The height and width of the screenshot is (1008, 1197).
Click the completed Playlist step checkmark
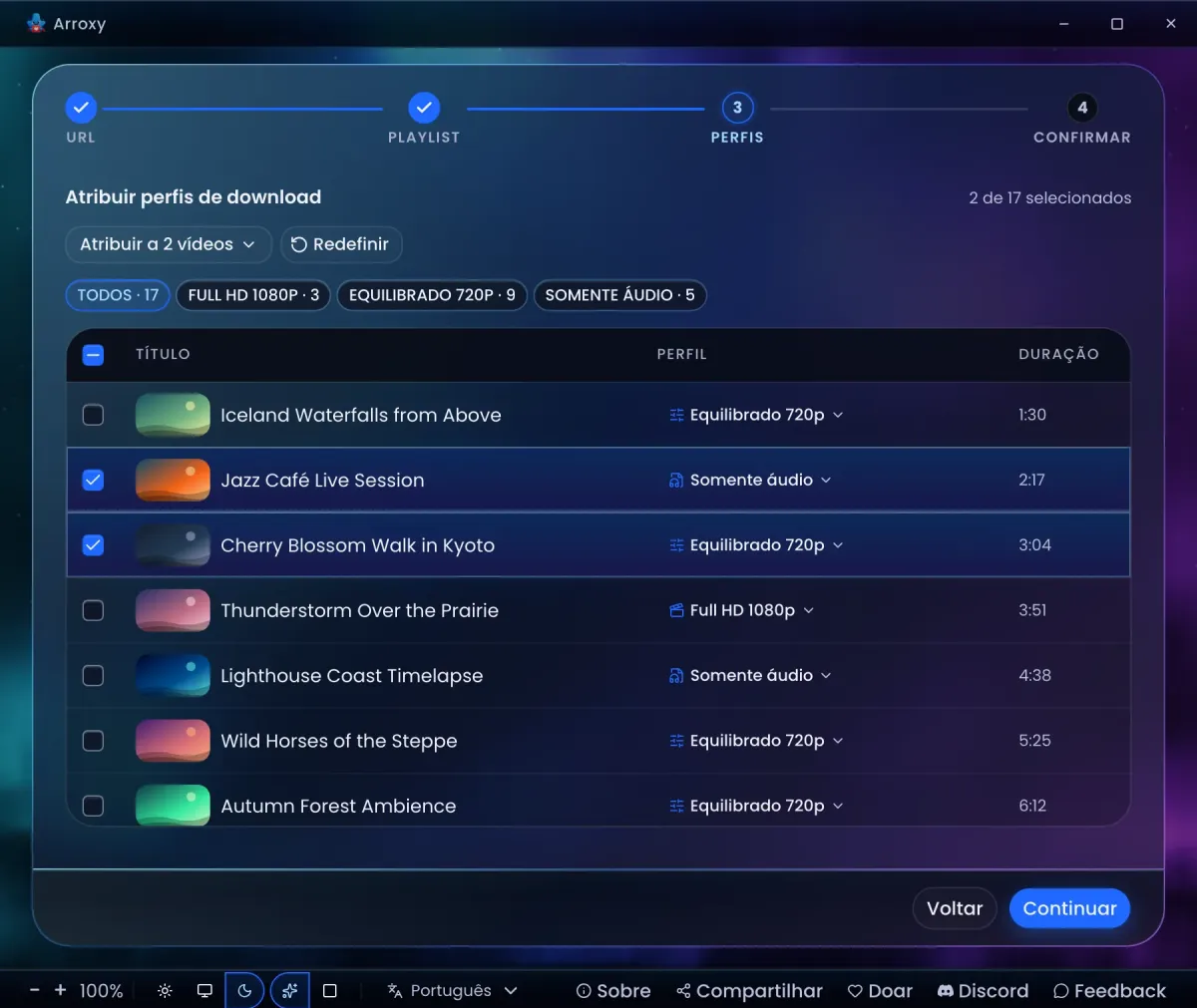pyautogui.click(x=424, y=108)
